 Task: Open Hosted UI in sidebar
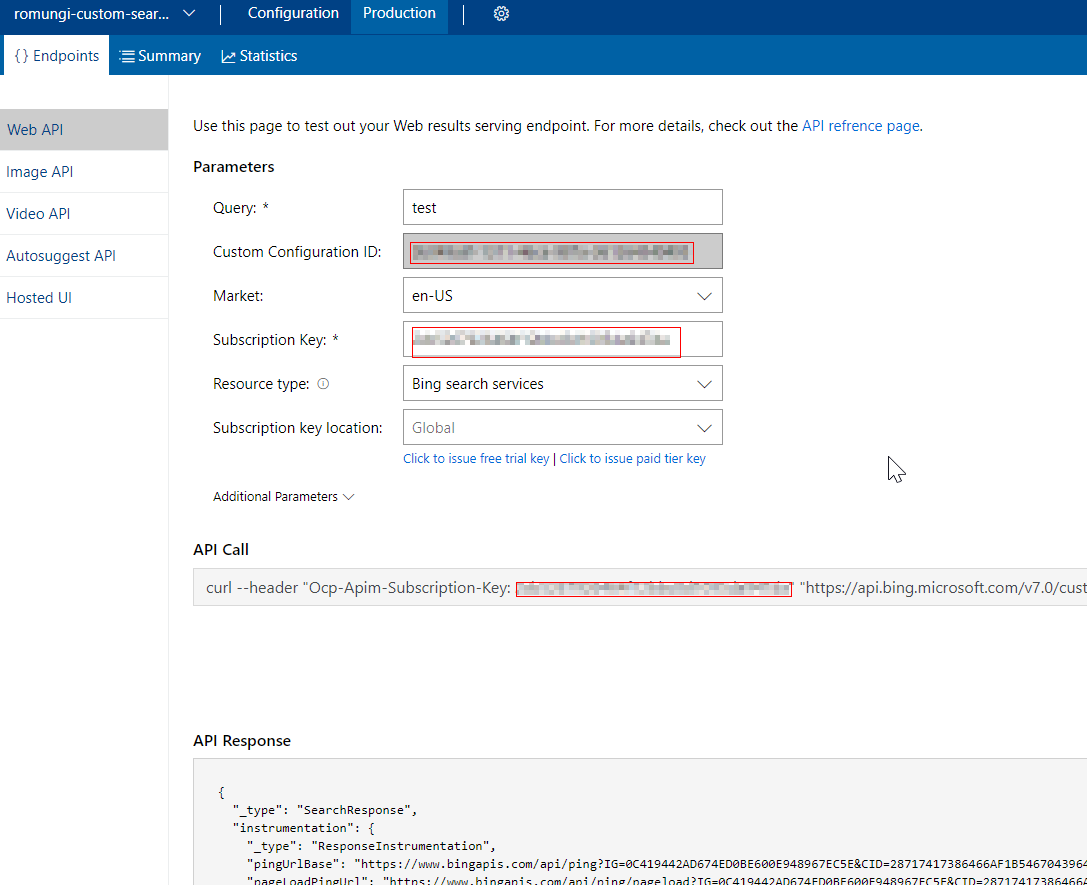[x=84, y=298]
